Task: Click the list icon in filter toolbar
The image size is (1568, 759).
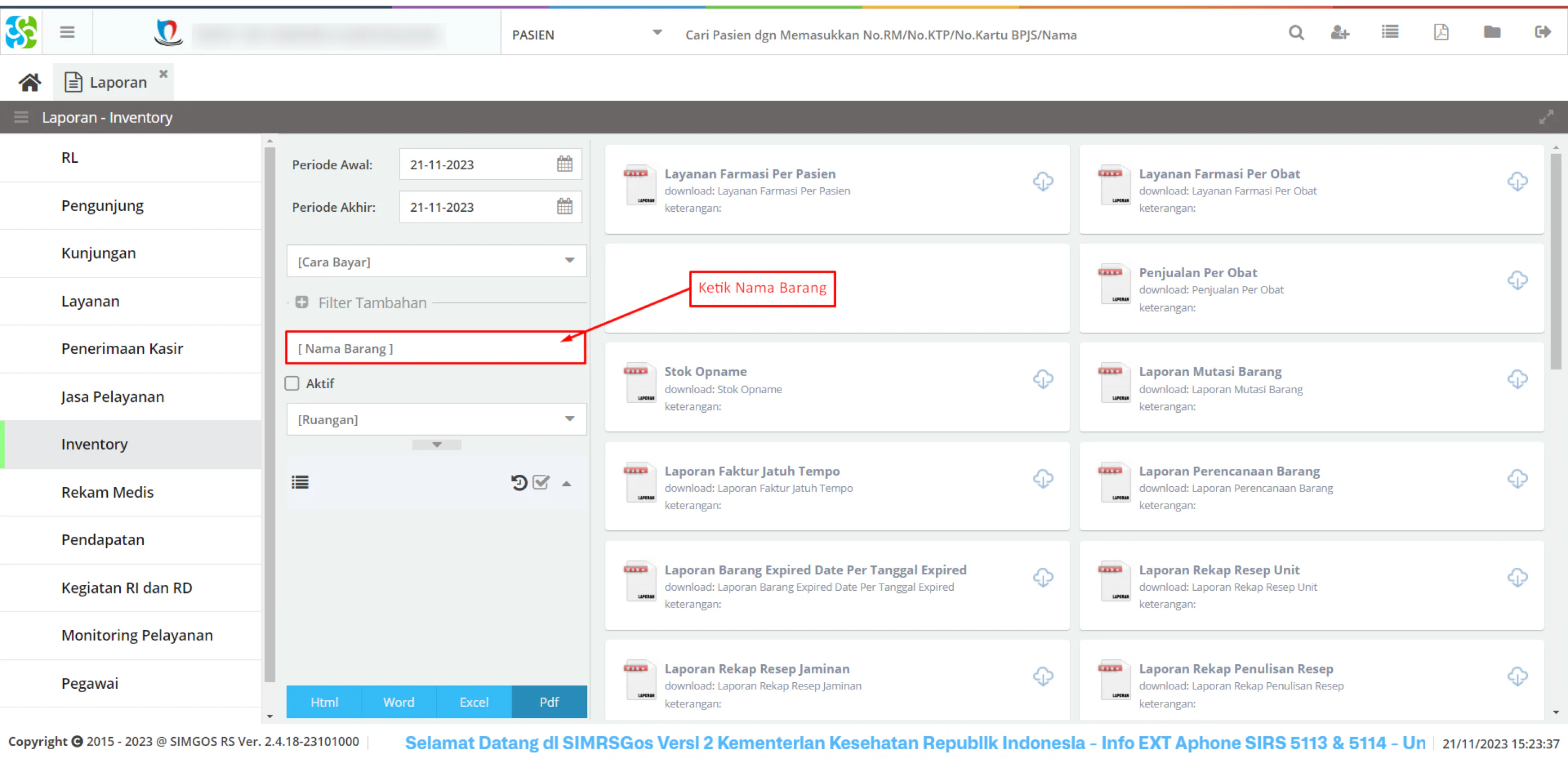Action: (x=300, y=482)
